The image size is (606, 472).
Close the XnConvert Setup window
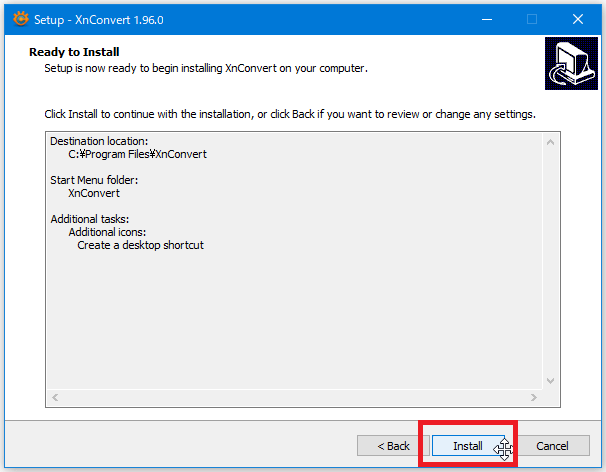pos(578,18)
